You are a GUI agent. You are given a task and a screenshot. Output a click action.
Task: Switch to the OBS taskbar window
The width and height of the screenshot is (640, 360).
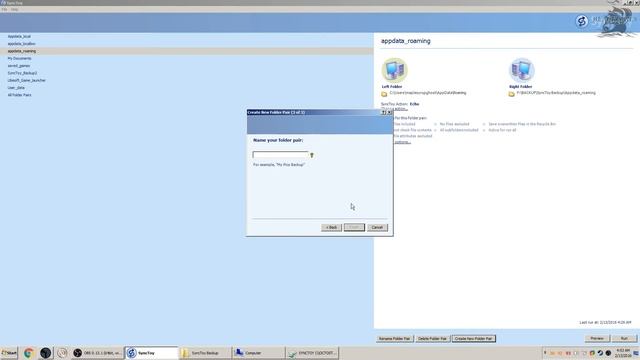(x=96, y=353)
